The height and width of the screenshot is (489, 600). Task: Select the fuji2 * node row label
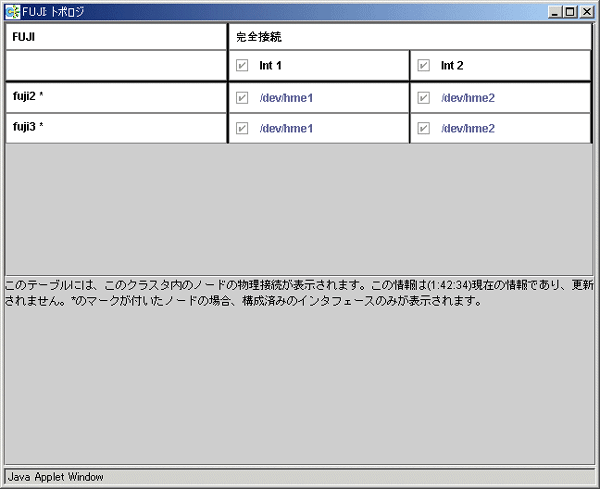28,96
